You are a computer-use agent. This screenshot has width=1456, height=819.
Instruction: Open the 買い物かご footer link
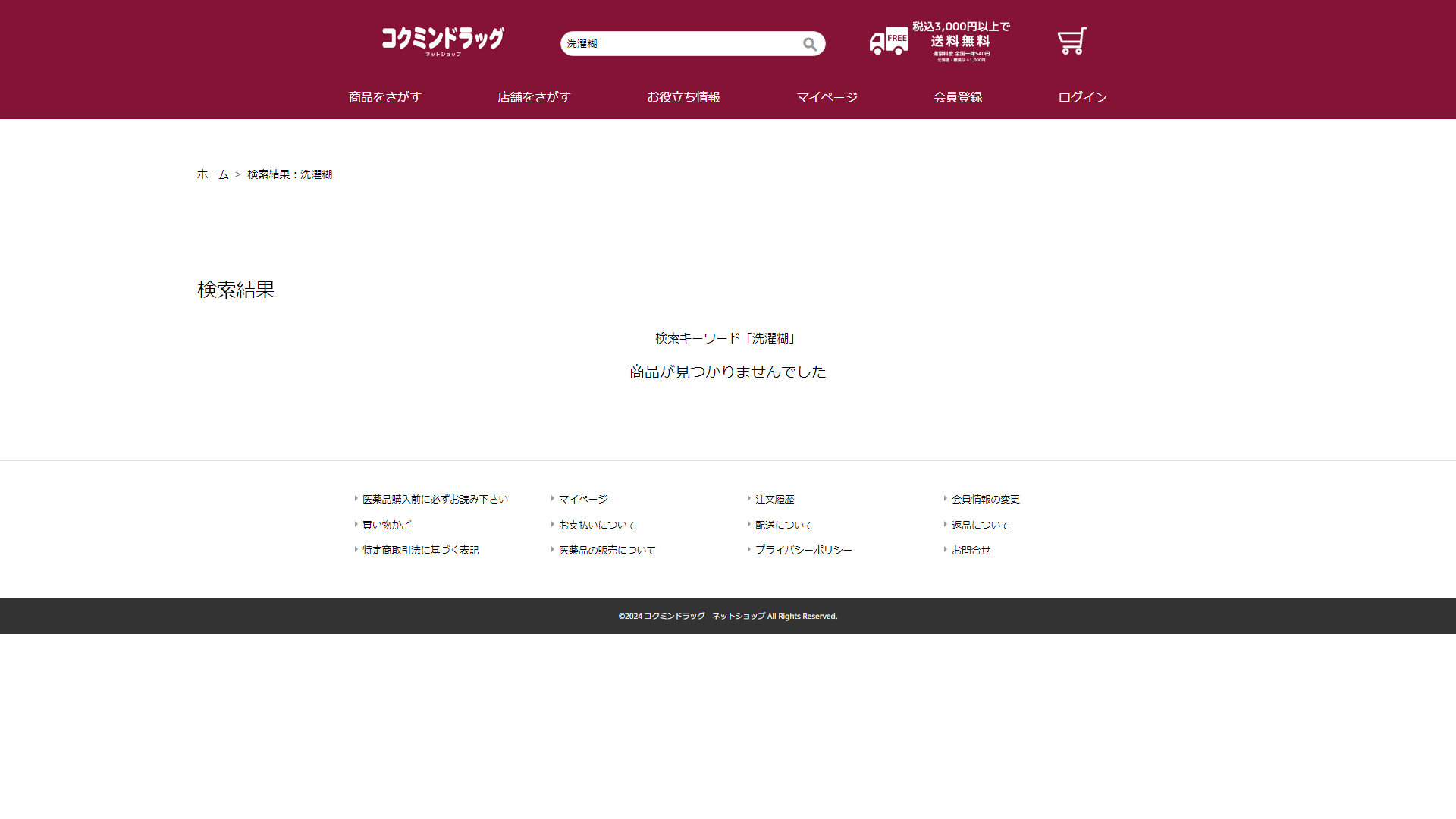coord(386,525)
